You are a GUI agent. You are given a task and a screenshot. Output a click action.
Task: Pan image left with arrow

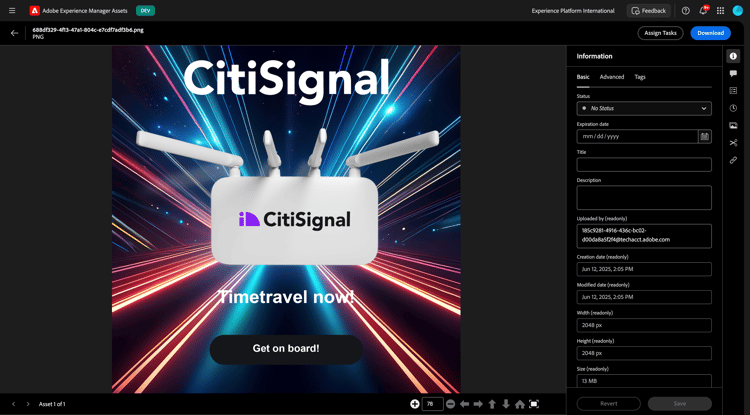click(464, 404)
